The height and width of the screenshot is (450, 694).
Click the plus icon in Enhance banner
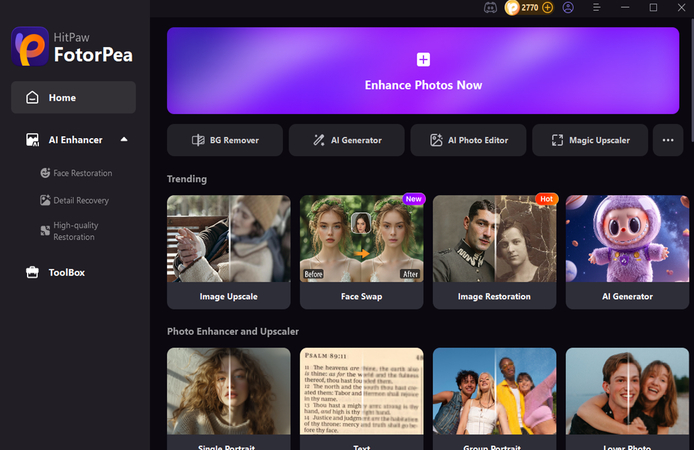tap(423, 59)
